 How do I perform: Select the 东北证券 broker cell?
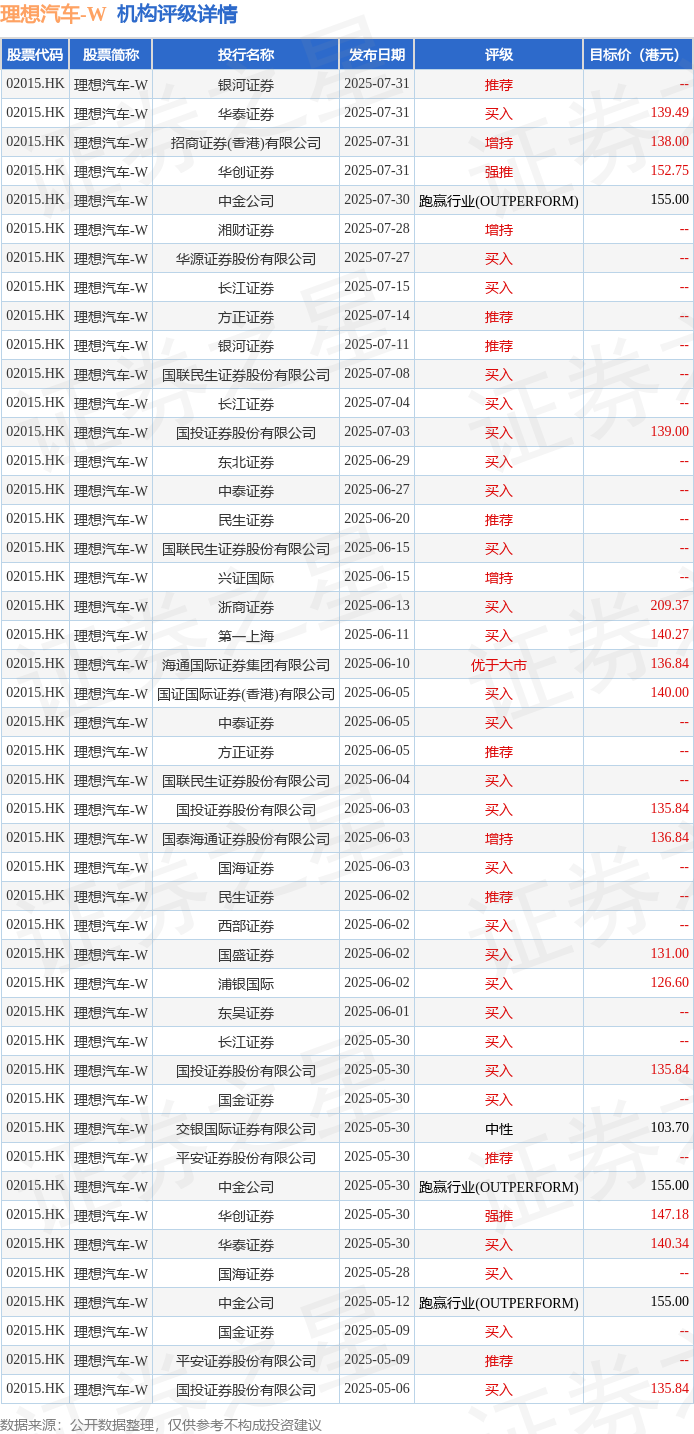(245, 462)
